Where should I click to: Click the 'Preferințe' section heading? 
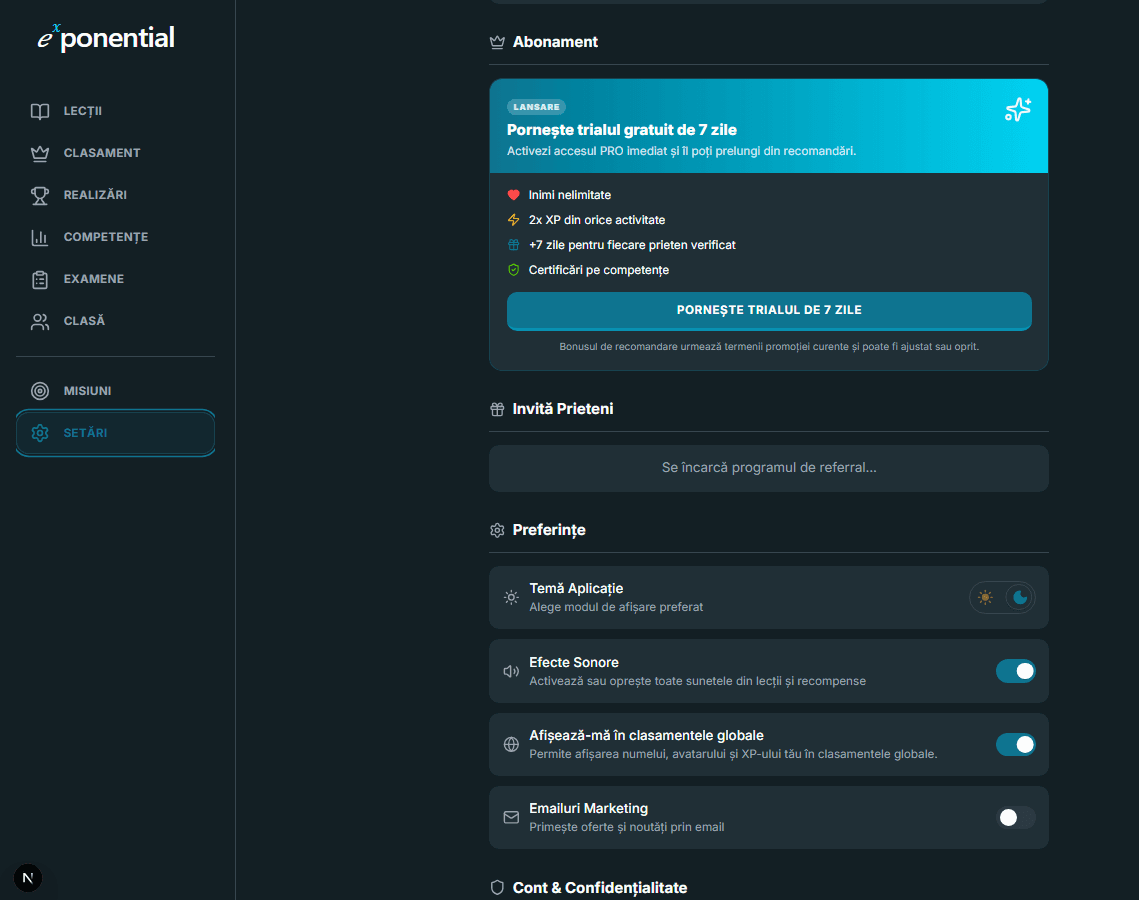coord(549,530)
